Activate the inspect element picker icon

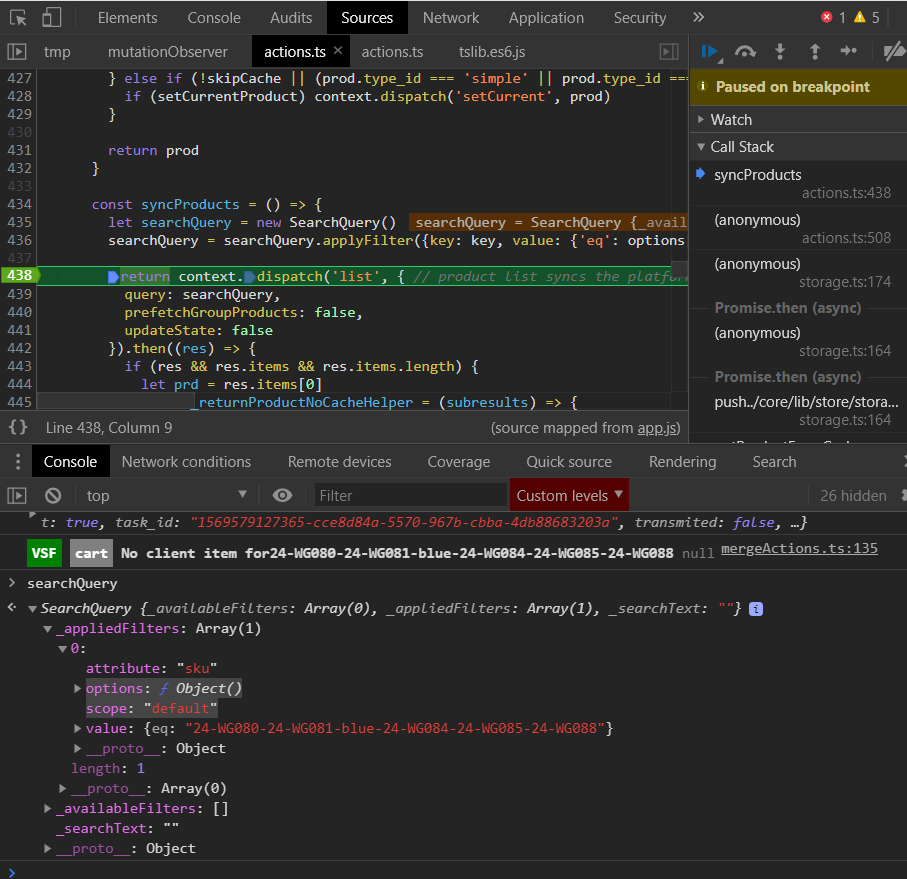tap(18, 18)
